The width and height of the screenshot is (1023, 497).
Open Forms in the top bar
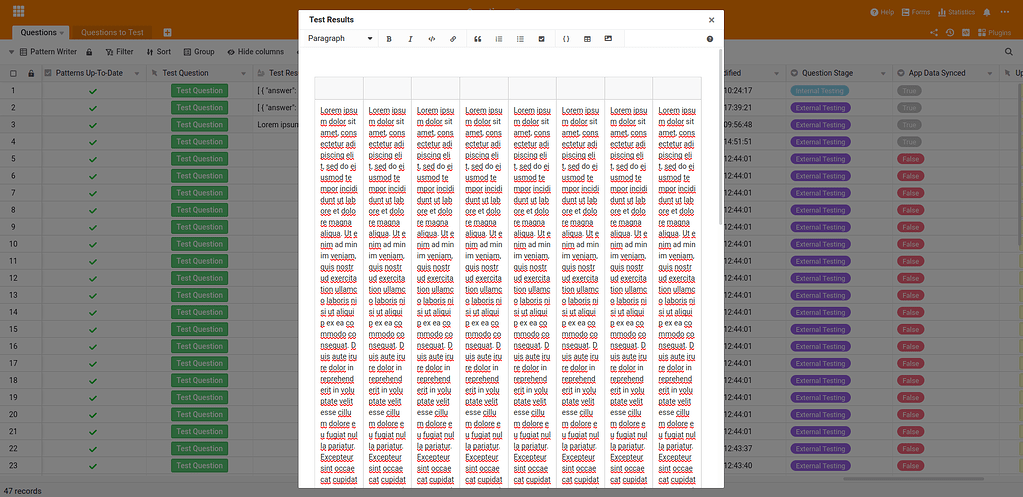tap(915, 12)
